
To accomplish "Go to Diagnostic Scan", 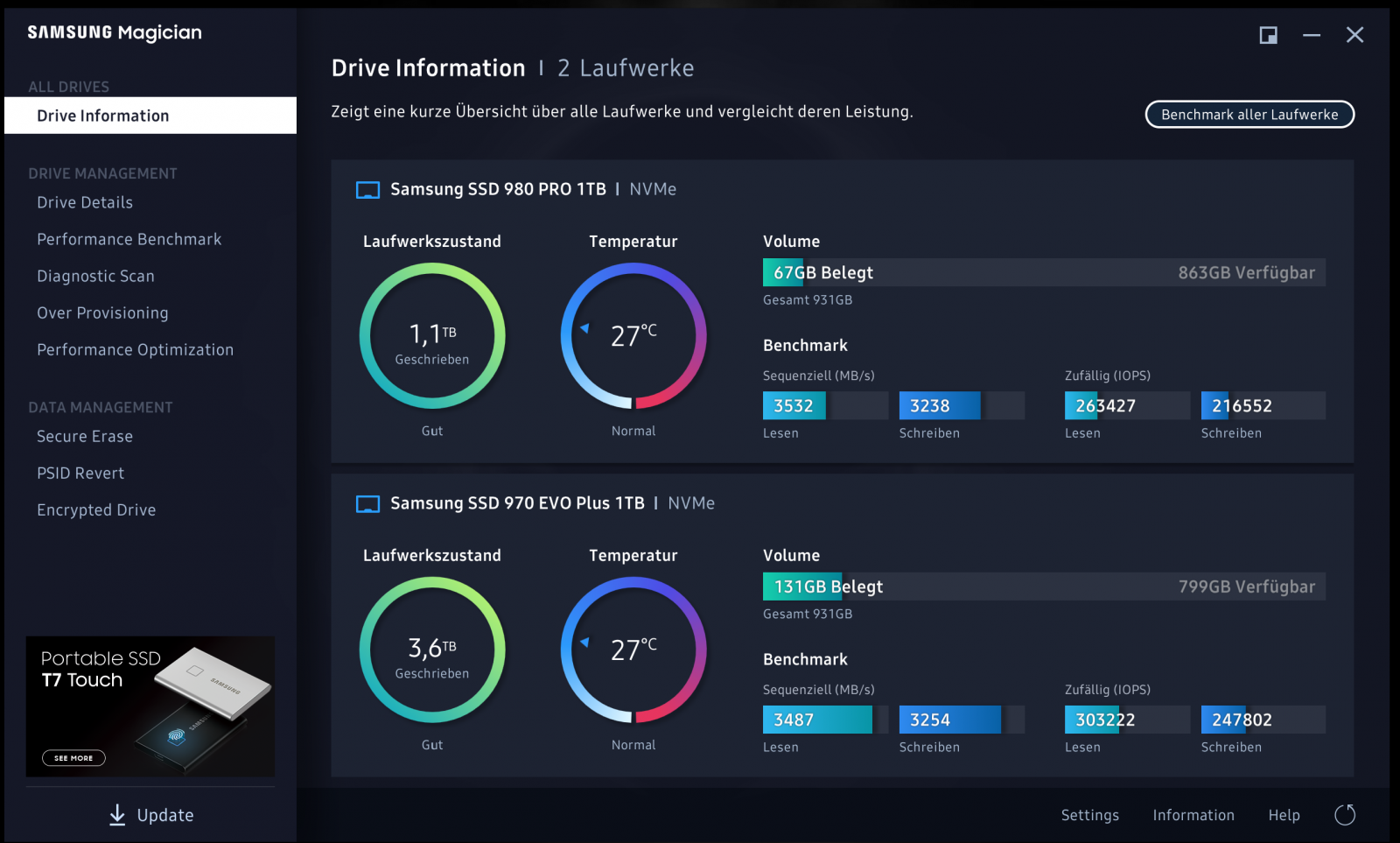I will pyautogui.click(x=95, y=276).
